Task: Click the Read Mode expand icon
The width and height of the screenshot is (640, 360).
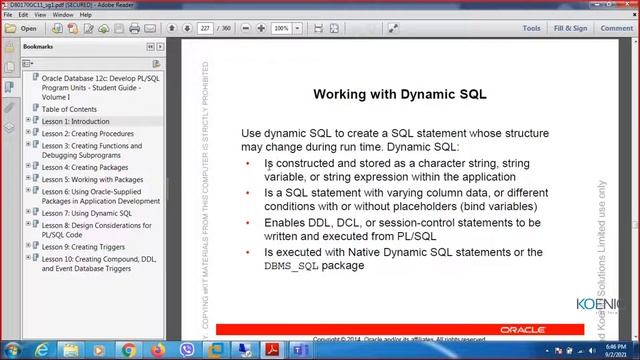Action: coord(393,28)
